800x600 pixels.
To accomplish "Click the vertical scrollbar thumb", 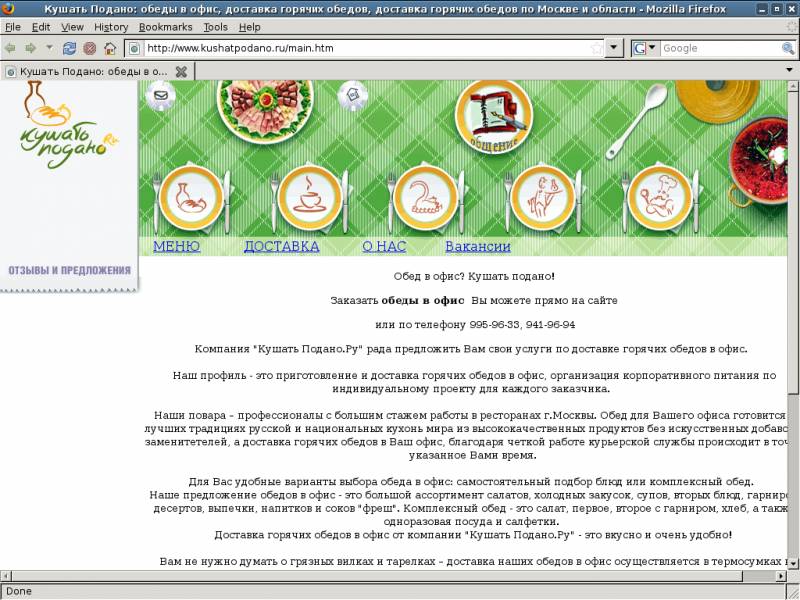I will tap(792, 242).
